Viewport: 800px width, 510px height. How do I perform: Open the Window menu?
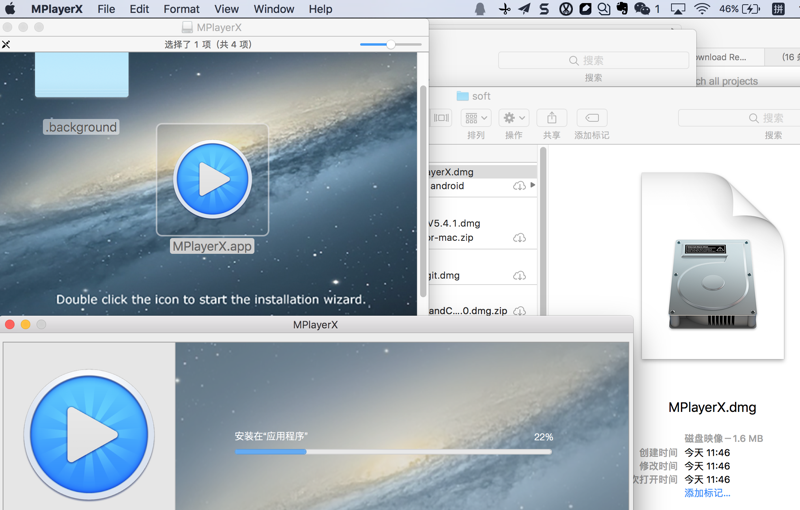click(x=274, y=9)
